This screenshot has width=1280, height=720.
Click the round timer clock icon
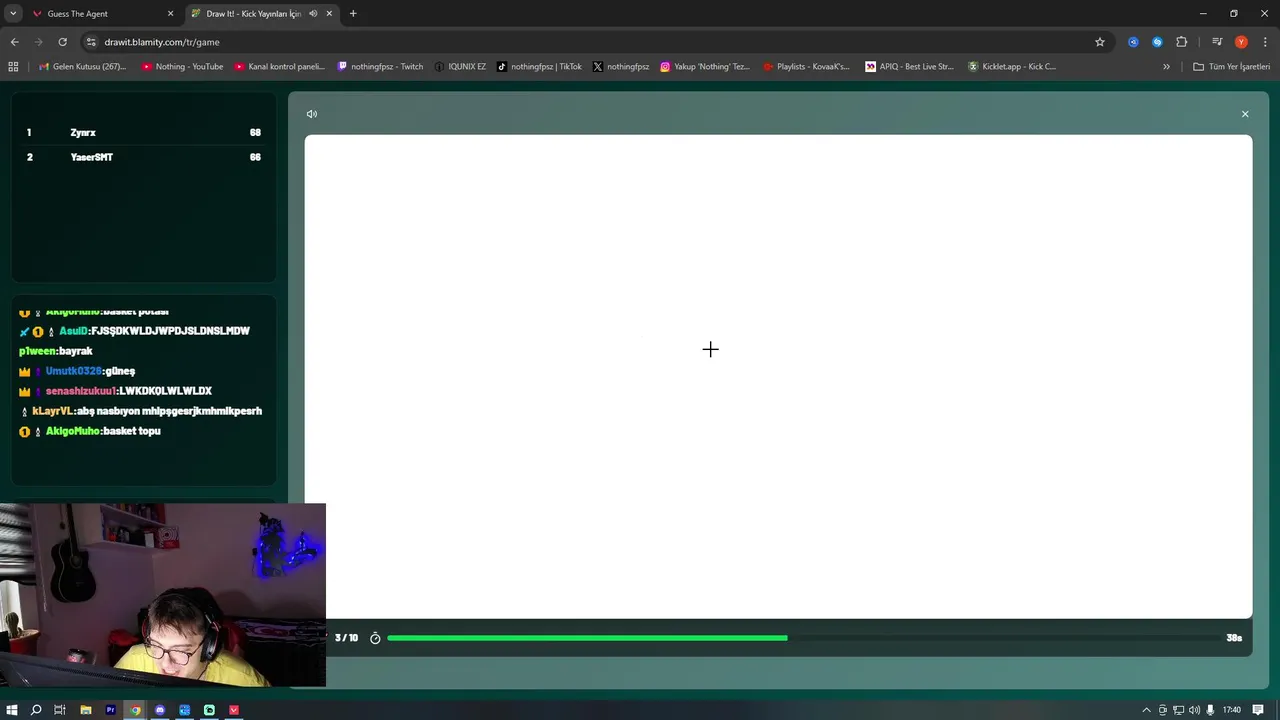pyautogui.click(x=375, y=638)
